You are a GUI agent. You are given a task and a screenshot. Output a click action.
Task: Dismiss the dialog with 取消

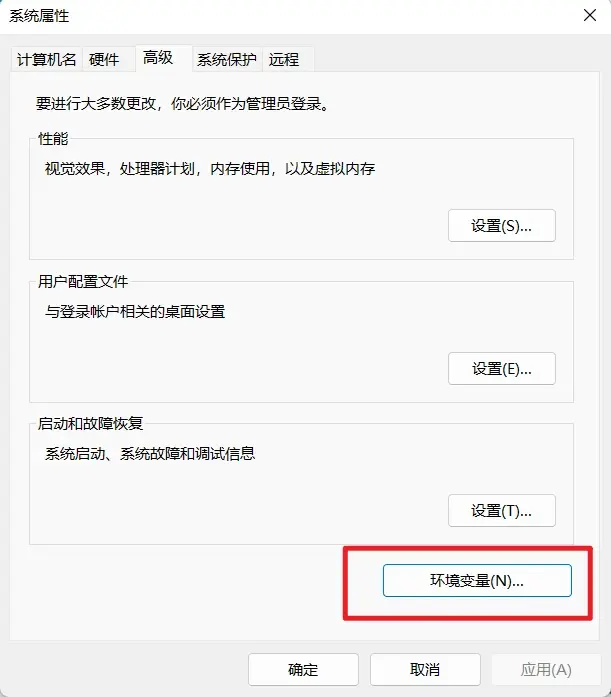(425, 669)
